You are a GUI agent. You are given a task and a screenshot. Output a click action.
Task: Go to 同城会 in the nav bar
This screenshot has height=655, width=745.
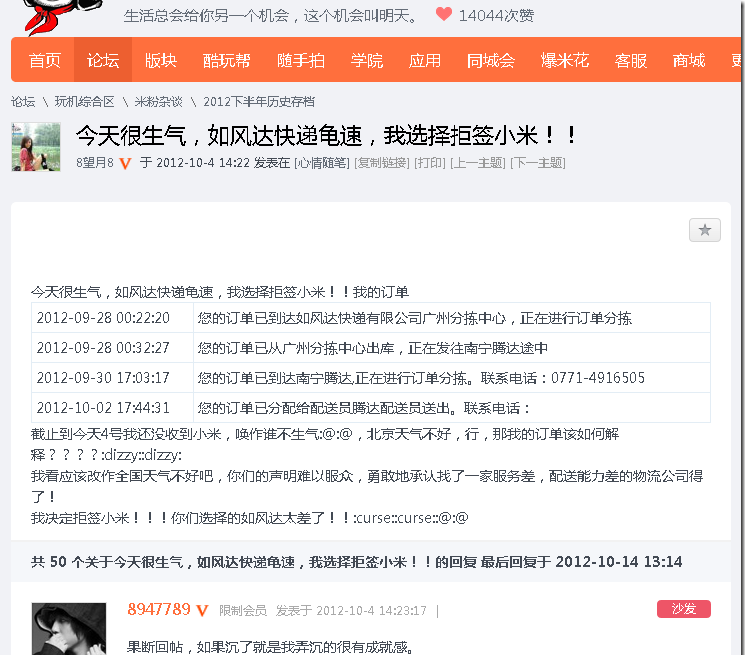click(490, 60)
